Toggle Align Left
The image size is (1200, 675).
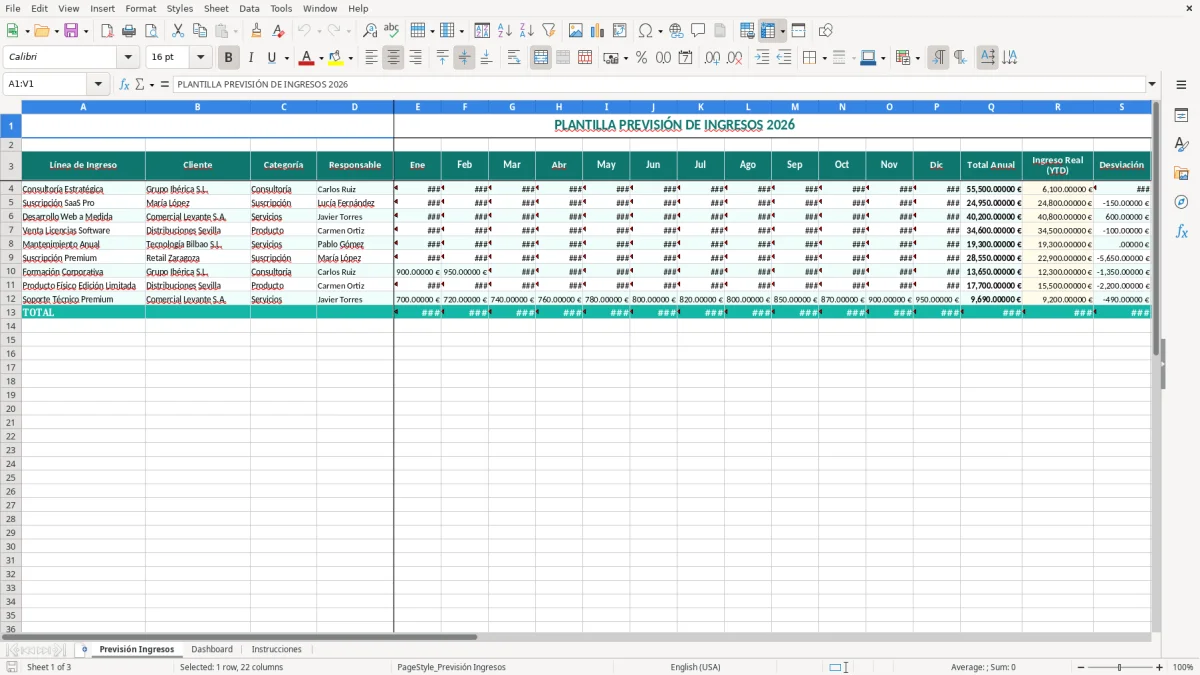coord(372,58)
